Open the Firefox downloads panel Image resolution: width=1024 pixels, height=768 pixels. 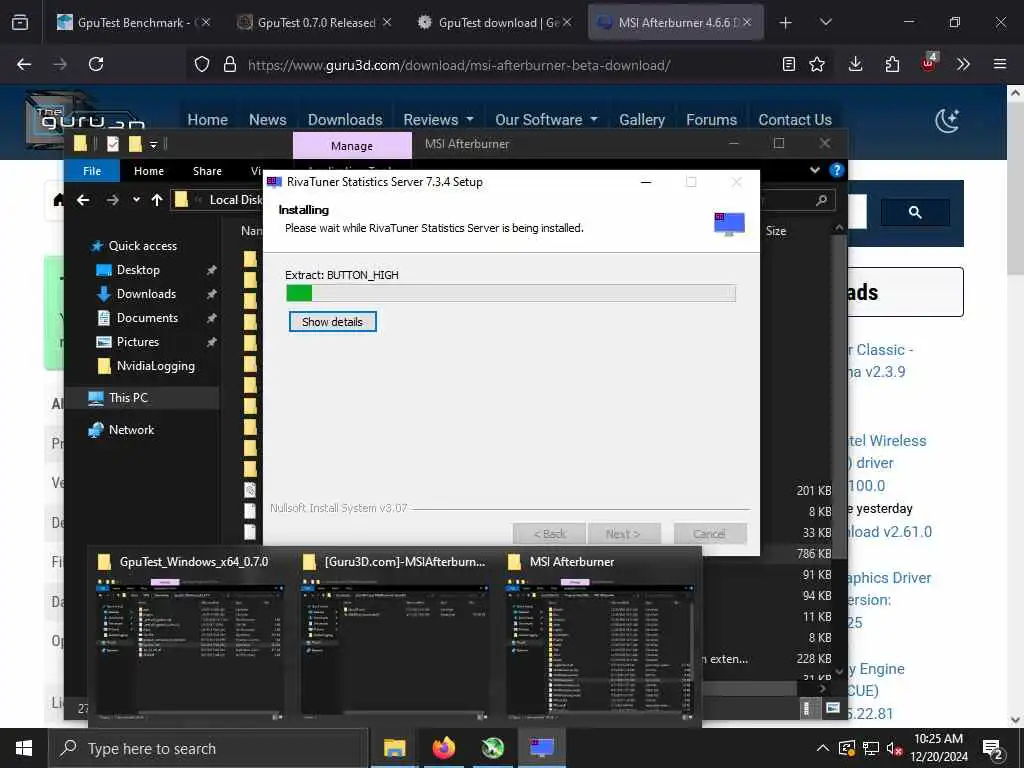pos(856,64)
